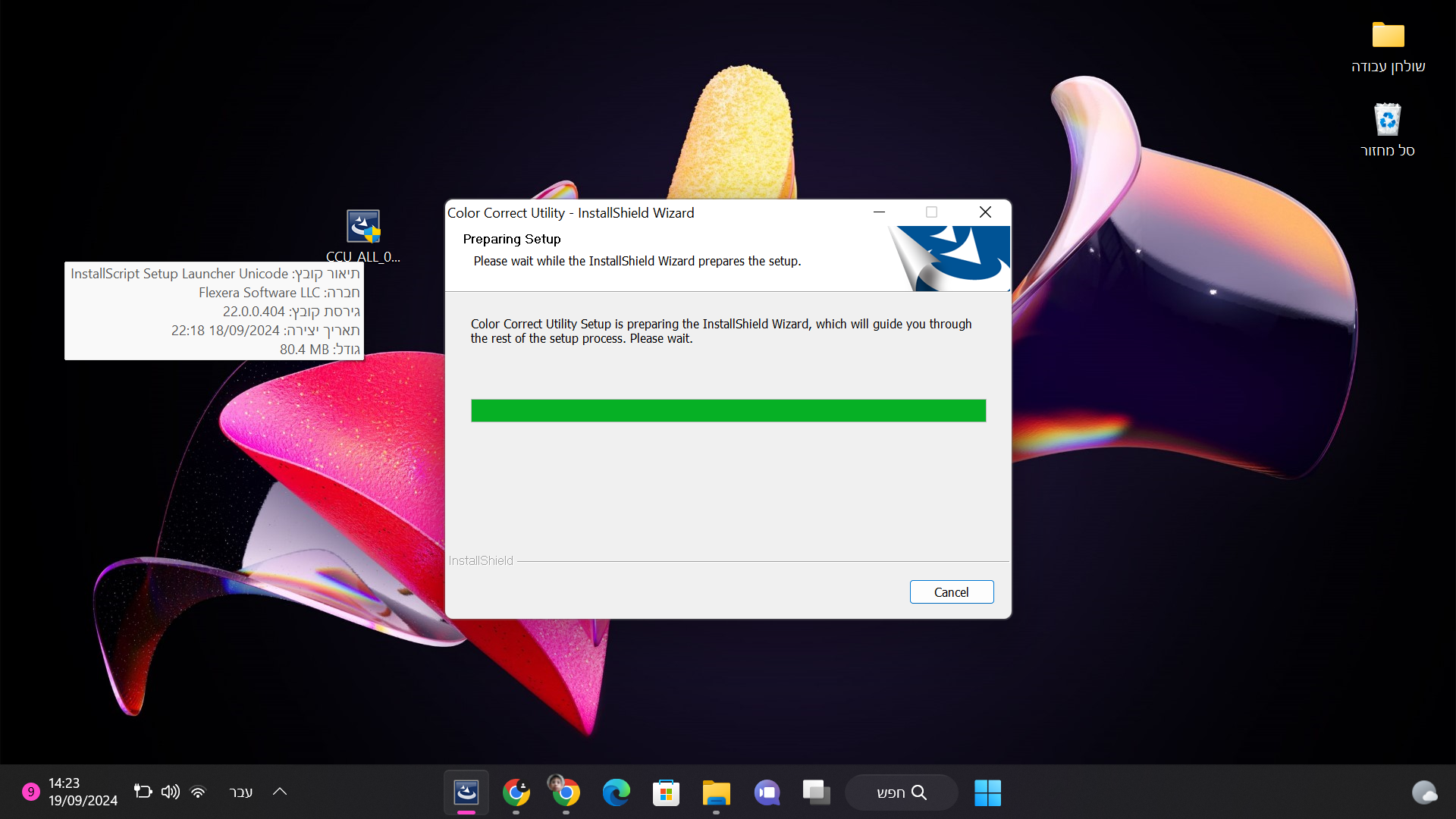Click the green setup progress bar
Image resolution: width=1456 pixels, height=819 pixels.
[728, 410]
